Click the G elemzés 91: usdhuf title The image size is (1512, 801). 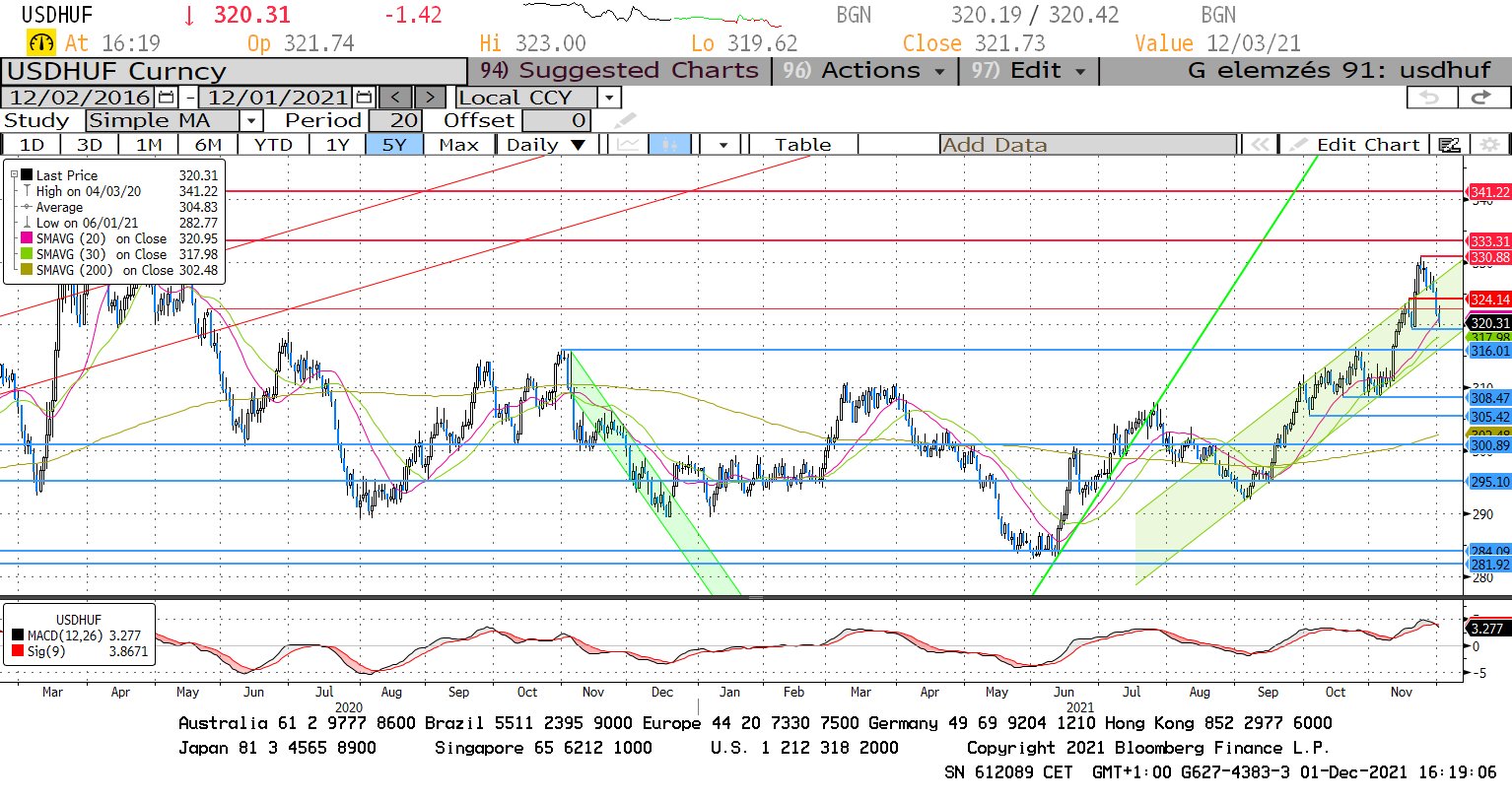1340,71
